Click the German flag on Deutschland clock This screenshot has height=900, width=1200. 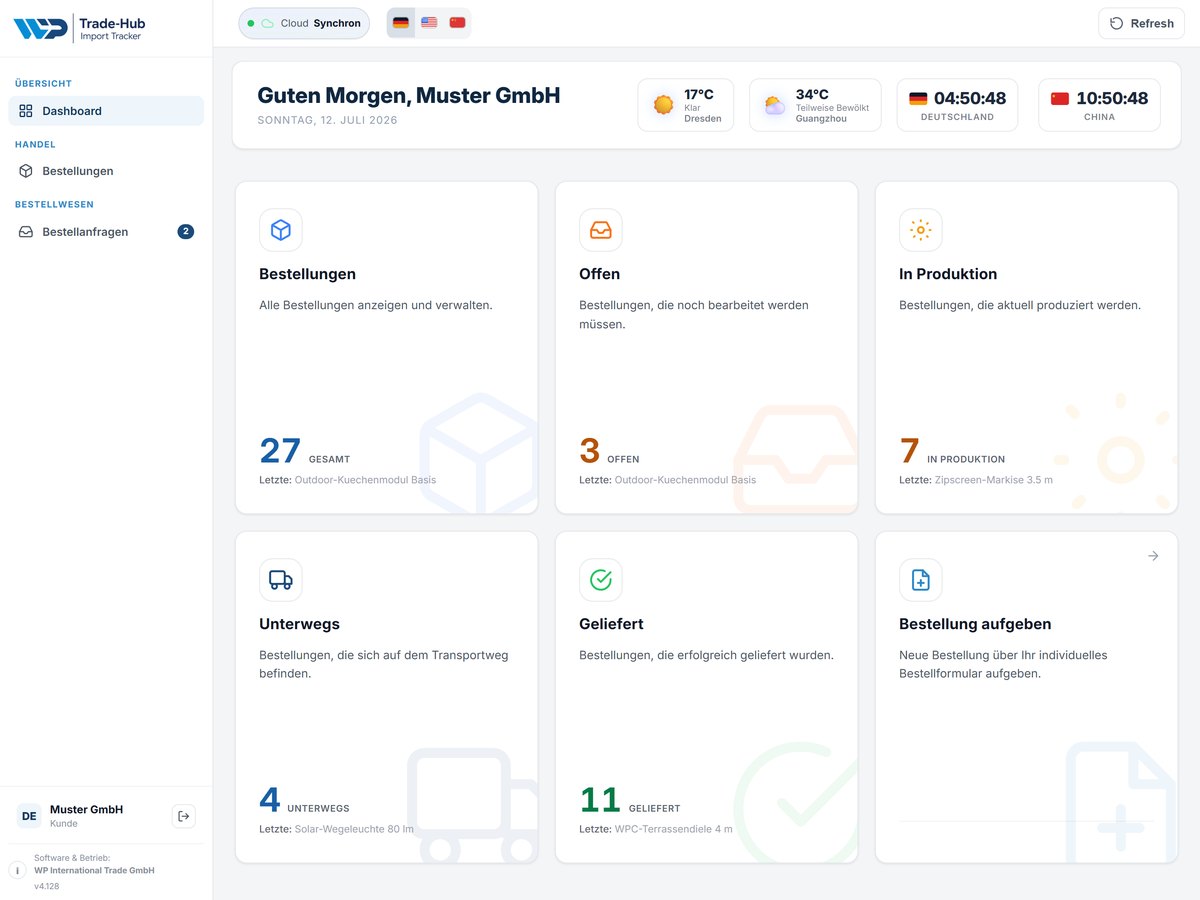coord(918,98)
